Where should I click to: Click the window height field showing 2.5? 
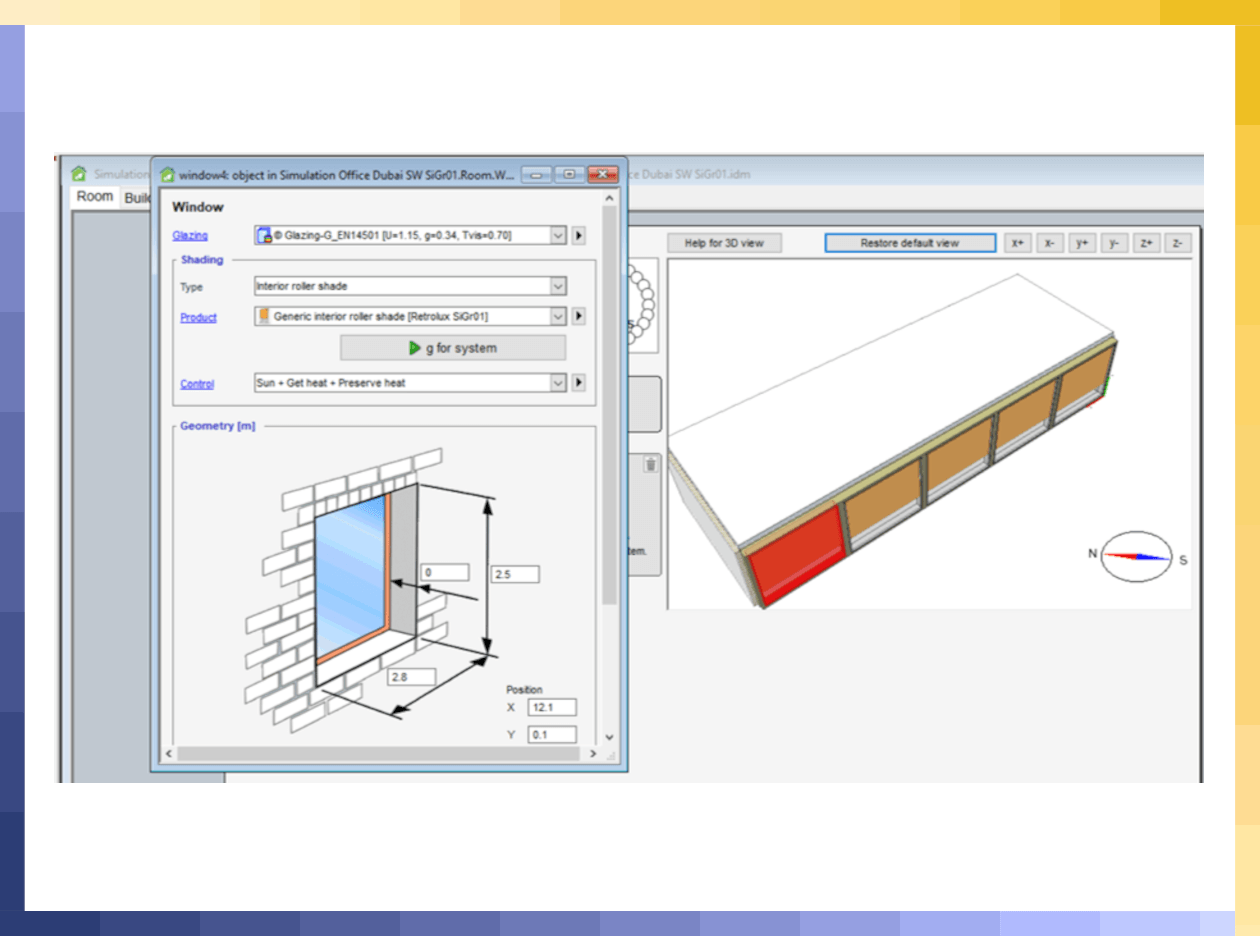pyautogui.click(x=515, y=574)
